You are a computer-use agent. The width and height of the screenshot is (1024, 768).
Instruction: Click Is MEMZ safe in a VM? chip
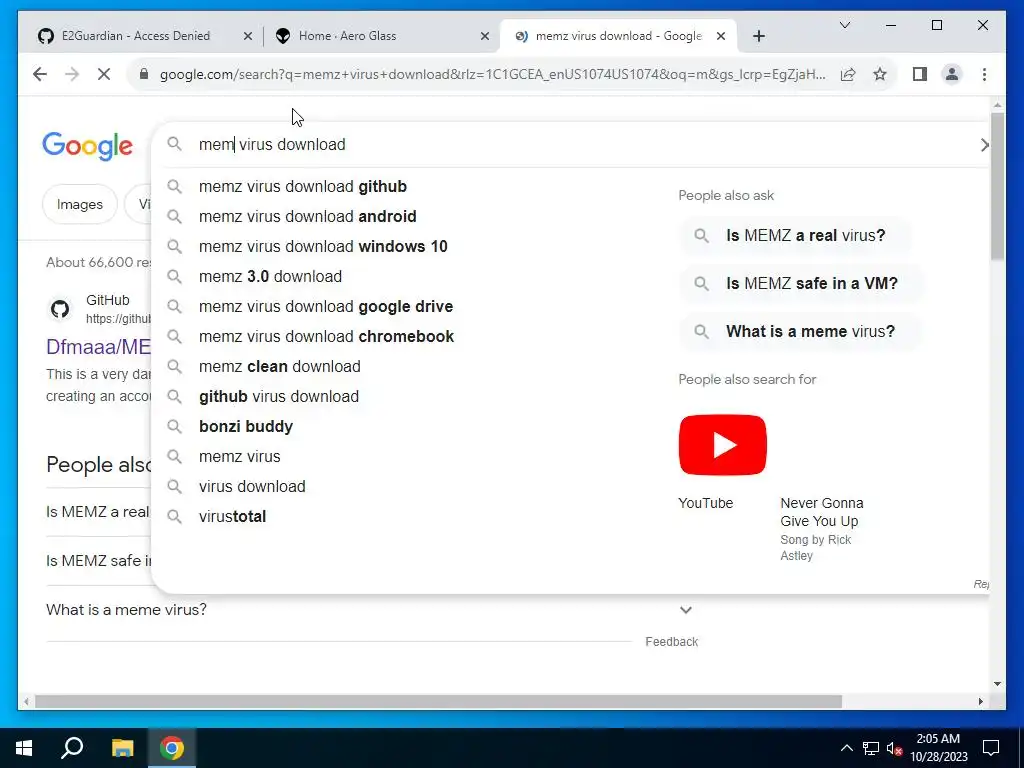[801, 284]
